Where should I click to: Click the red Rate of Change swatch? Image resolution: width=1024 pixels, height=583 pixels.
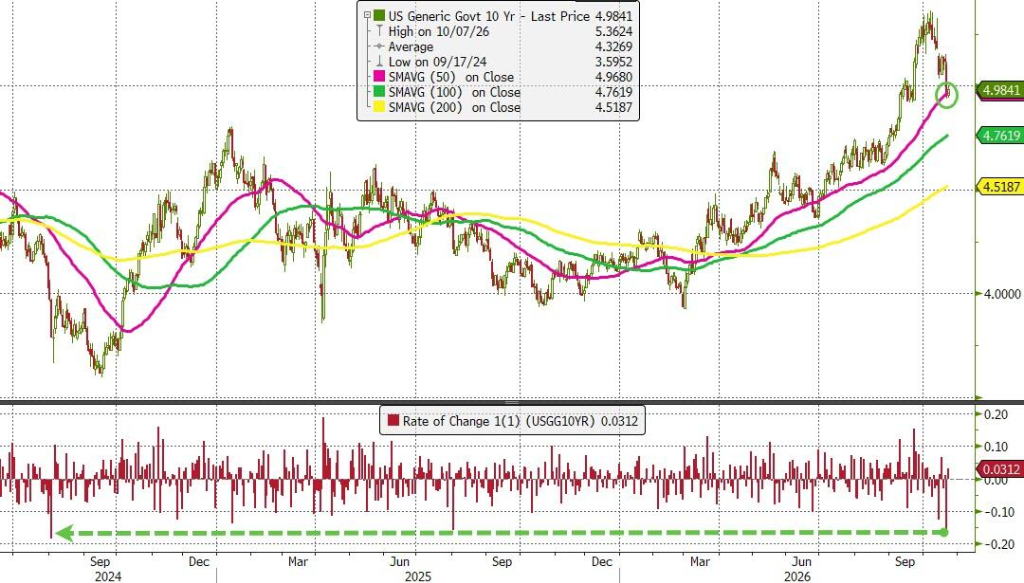393,421
